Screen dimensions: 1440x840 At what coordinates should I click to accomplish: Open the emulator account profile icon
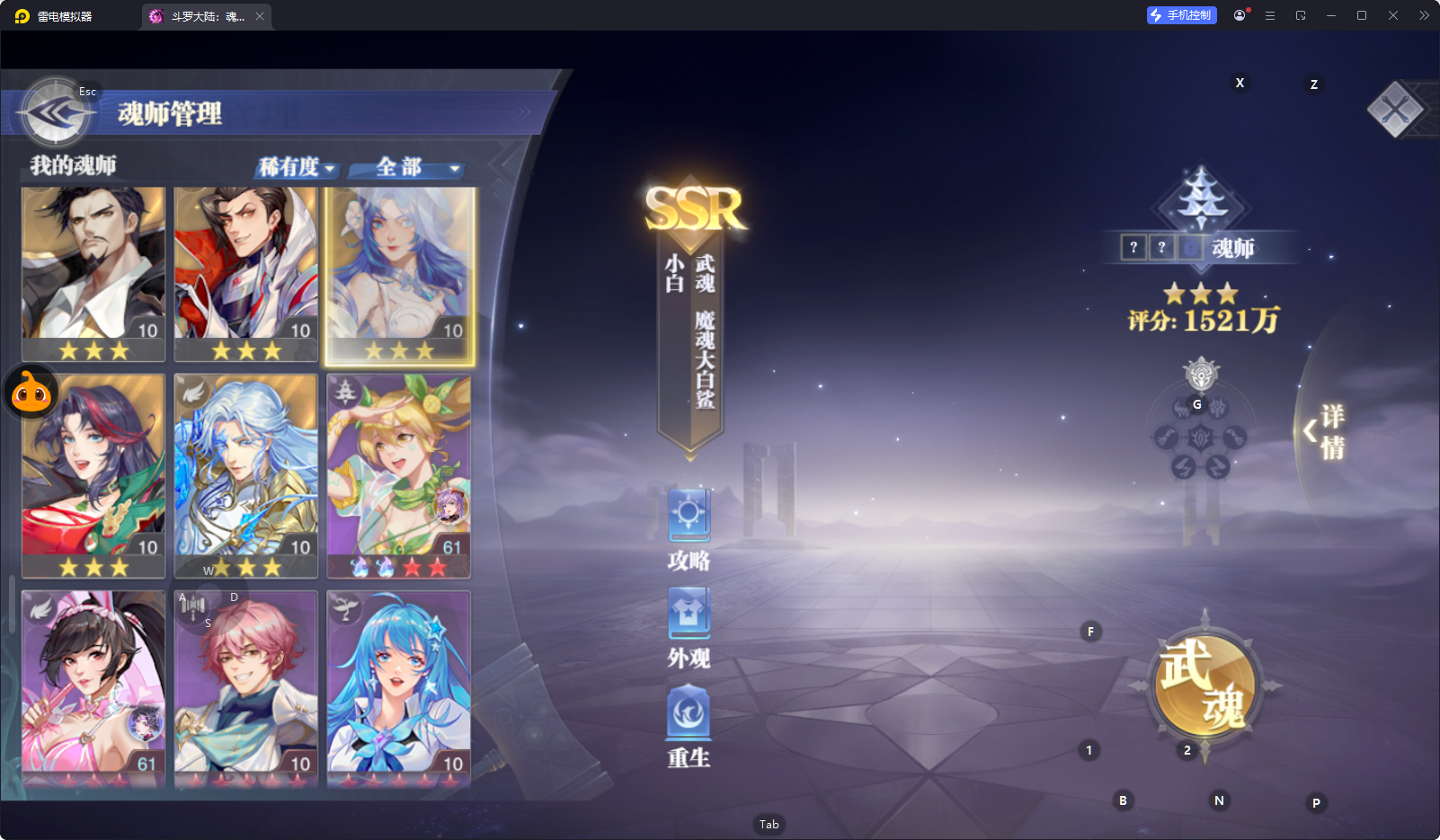tap(1240, 15)
